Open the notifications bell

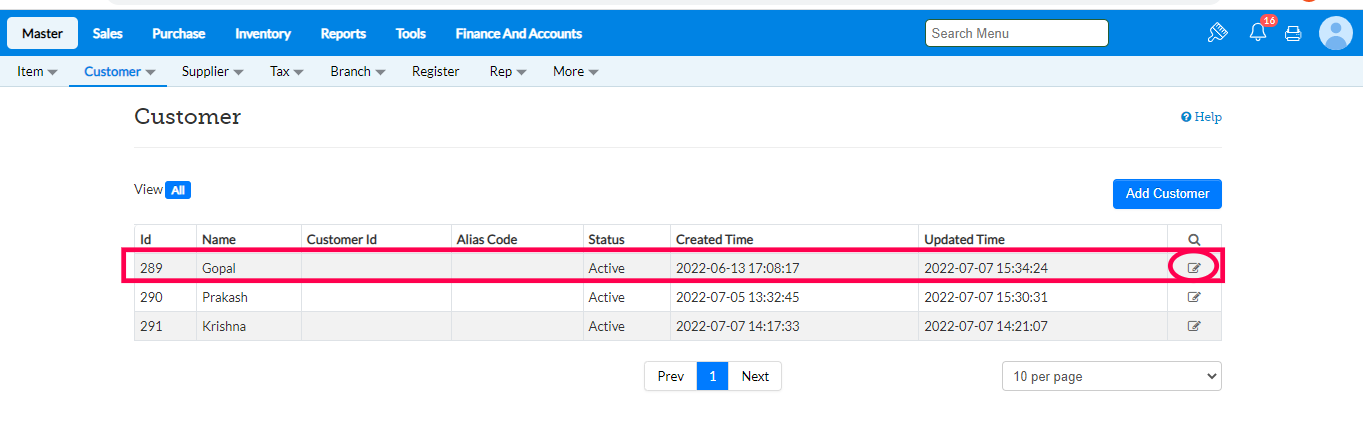tap(1258, 33)
